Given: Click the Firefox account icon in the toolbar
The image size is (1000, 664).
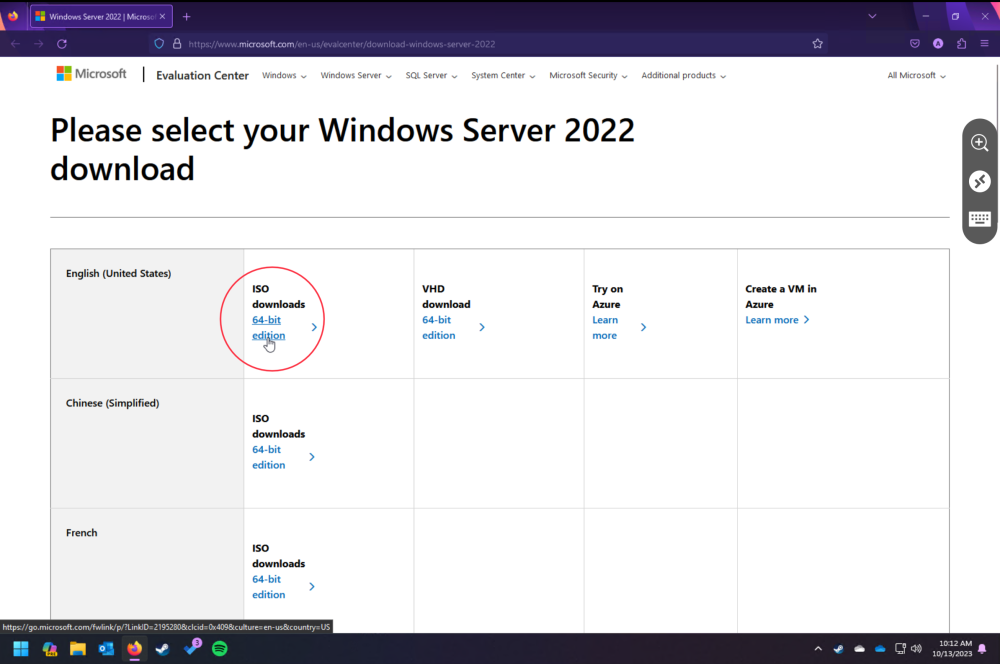Looking at the screenshot, I should point(937,43).
